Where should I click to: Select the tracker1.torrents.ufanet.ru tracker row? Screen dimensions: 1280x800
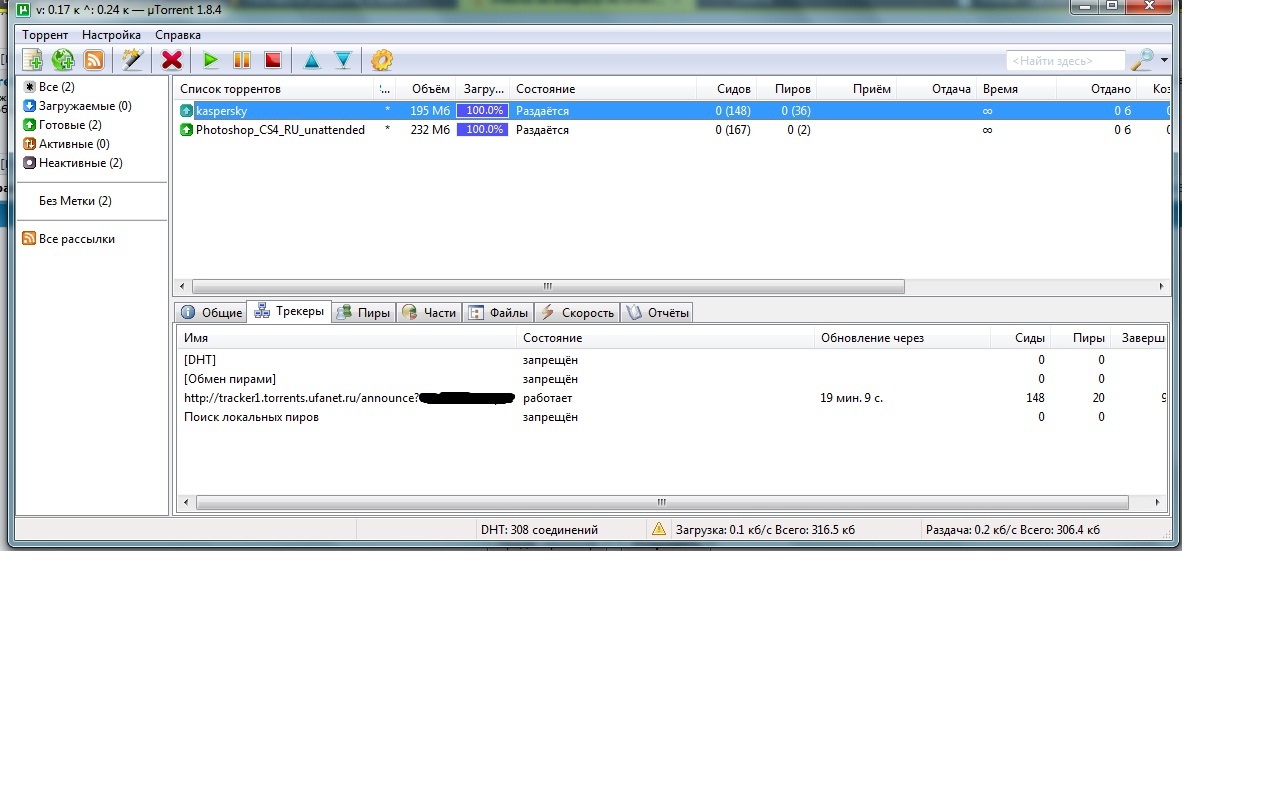(x=672, y=398)
